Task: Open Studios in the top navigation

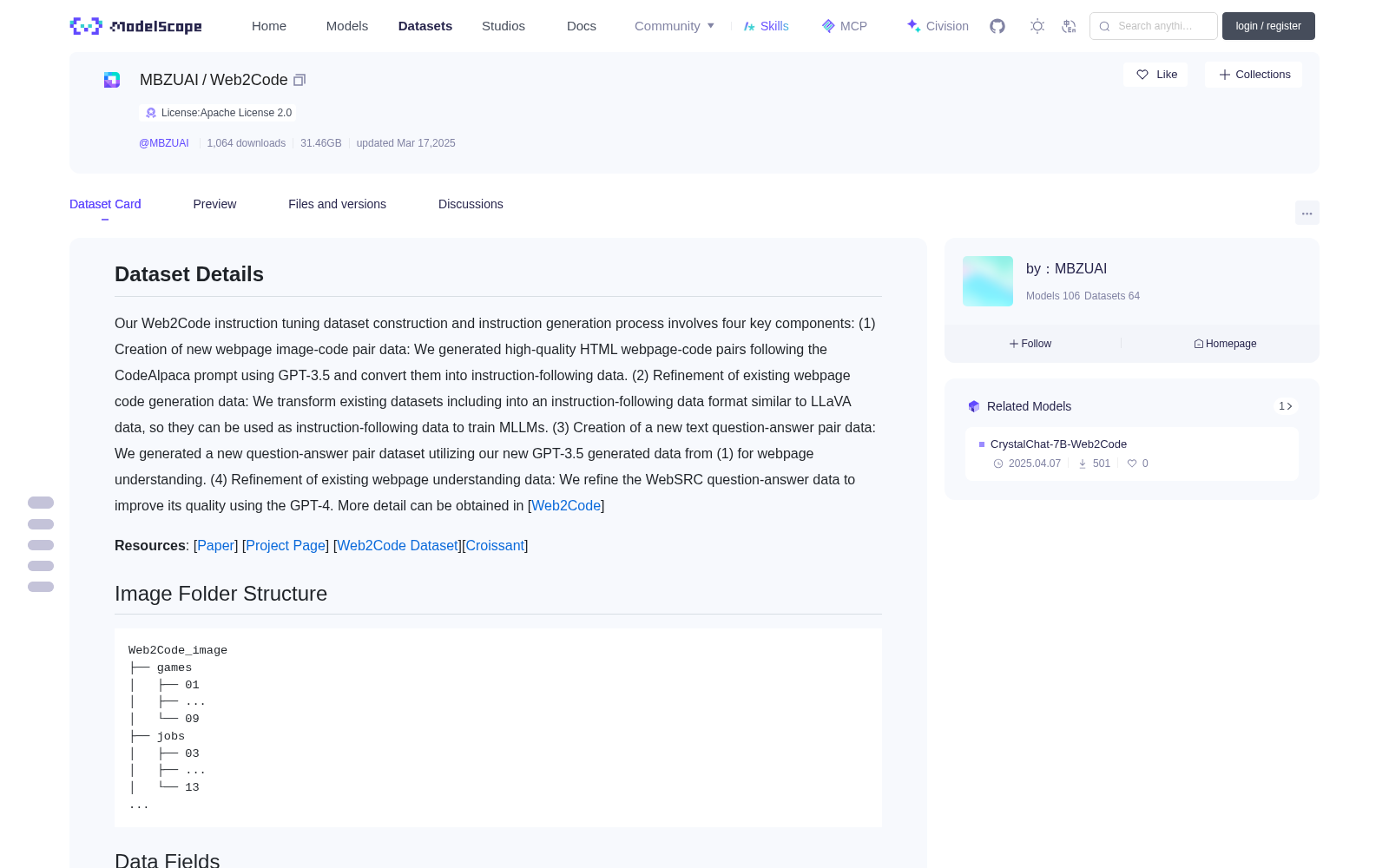Action: click(504, 26)
